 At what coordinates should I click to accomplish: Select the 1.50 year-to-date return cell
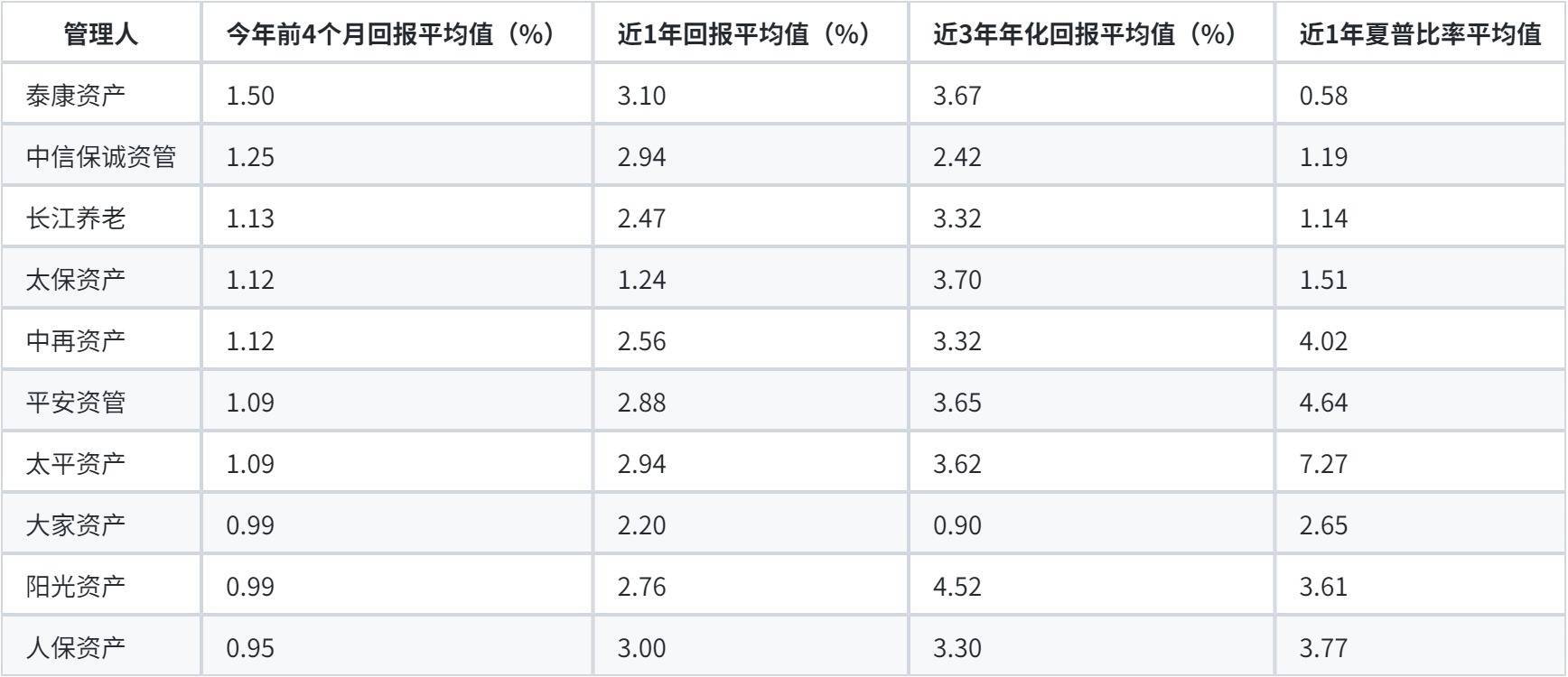[397, 95]
